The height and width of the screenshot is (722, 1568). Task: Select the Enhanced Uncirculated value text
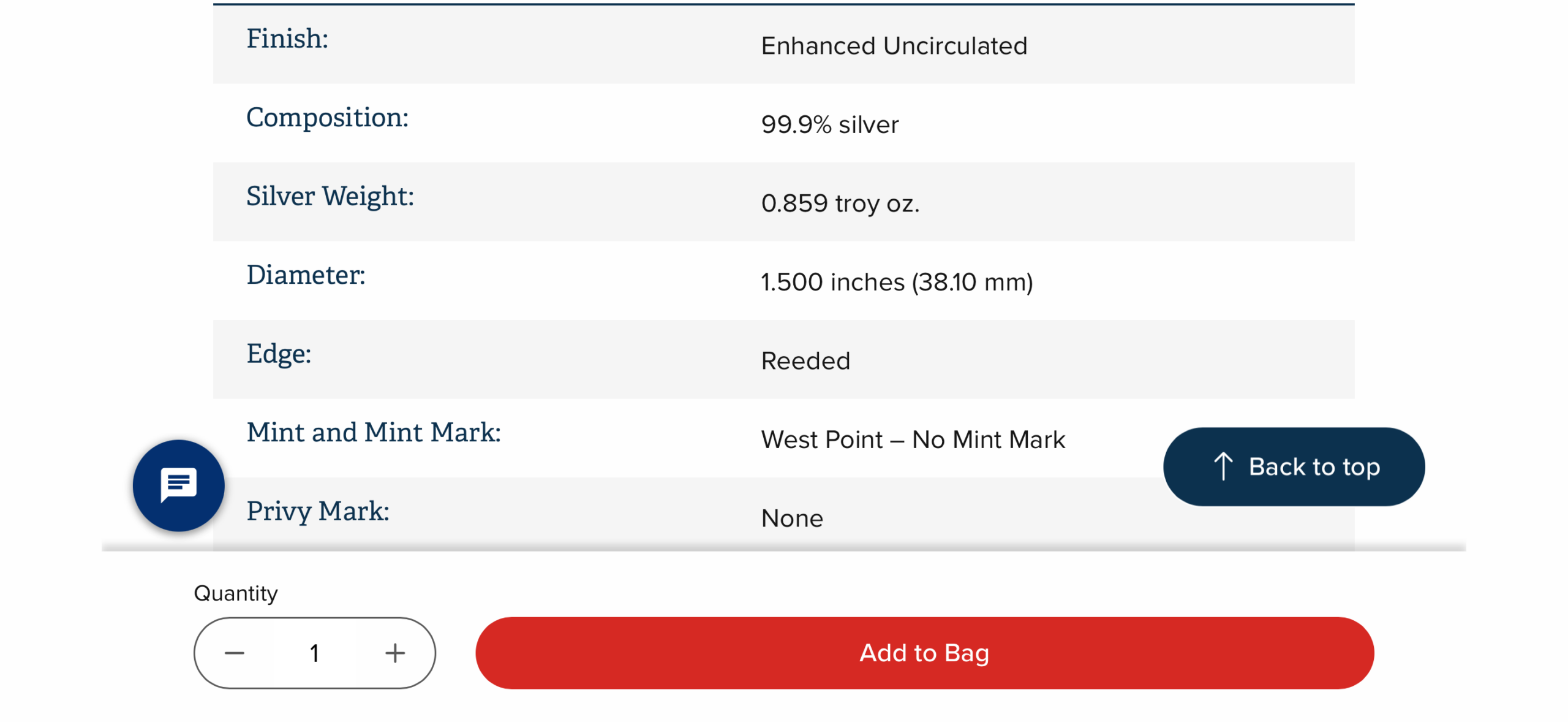pyautogui.click(x=894, y=45)
